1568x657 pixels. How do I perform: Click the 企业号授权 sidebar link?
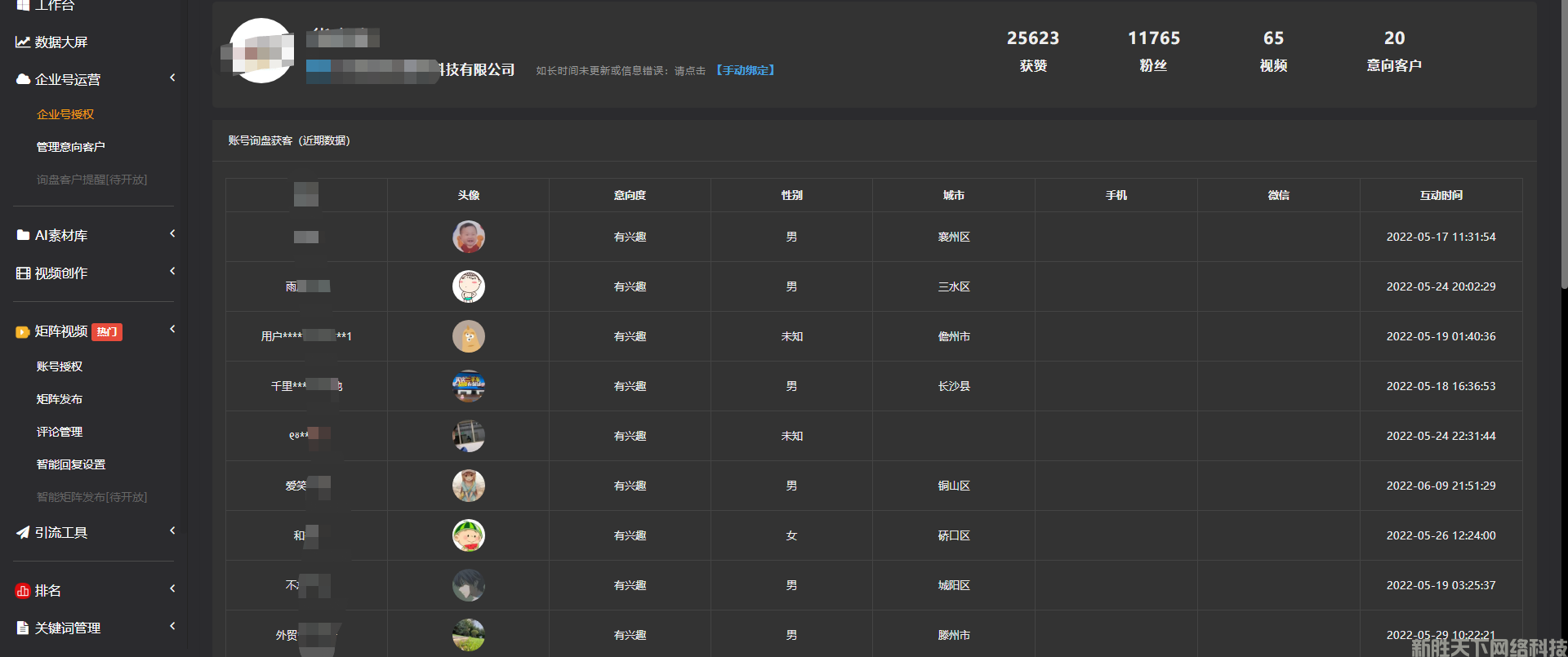click(65, 114)
